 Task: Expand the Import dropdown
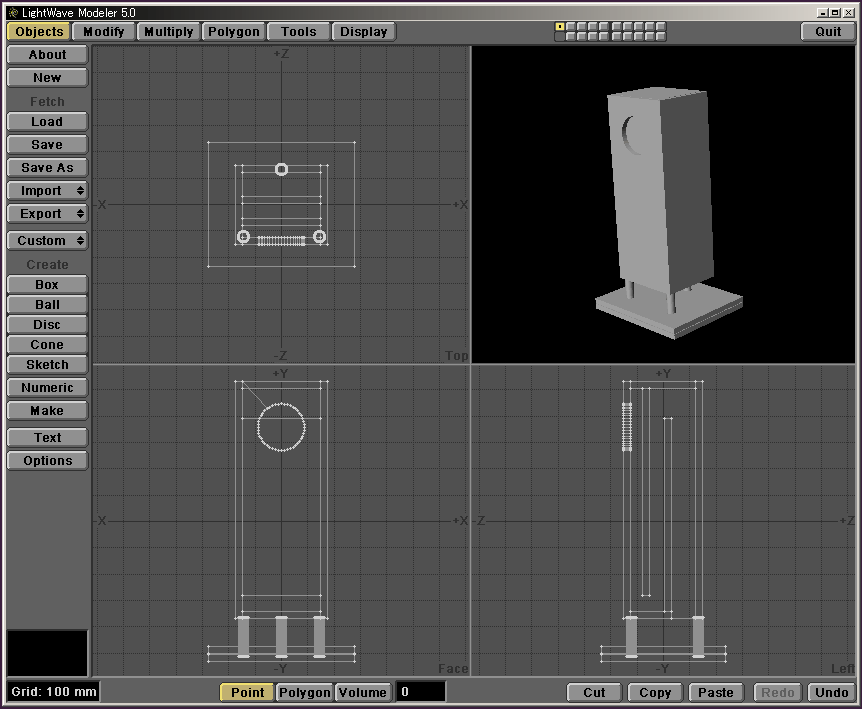click(x=47, y=191)
